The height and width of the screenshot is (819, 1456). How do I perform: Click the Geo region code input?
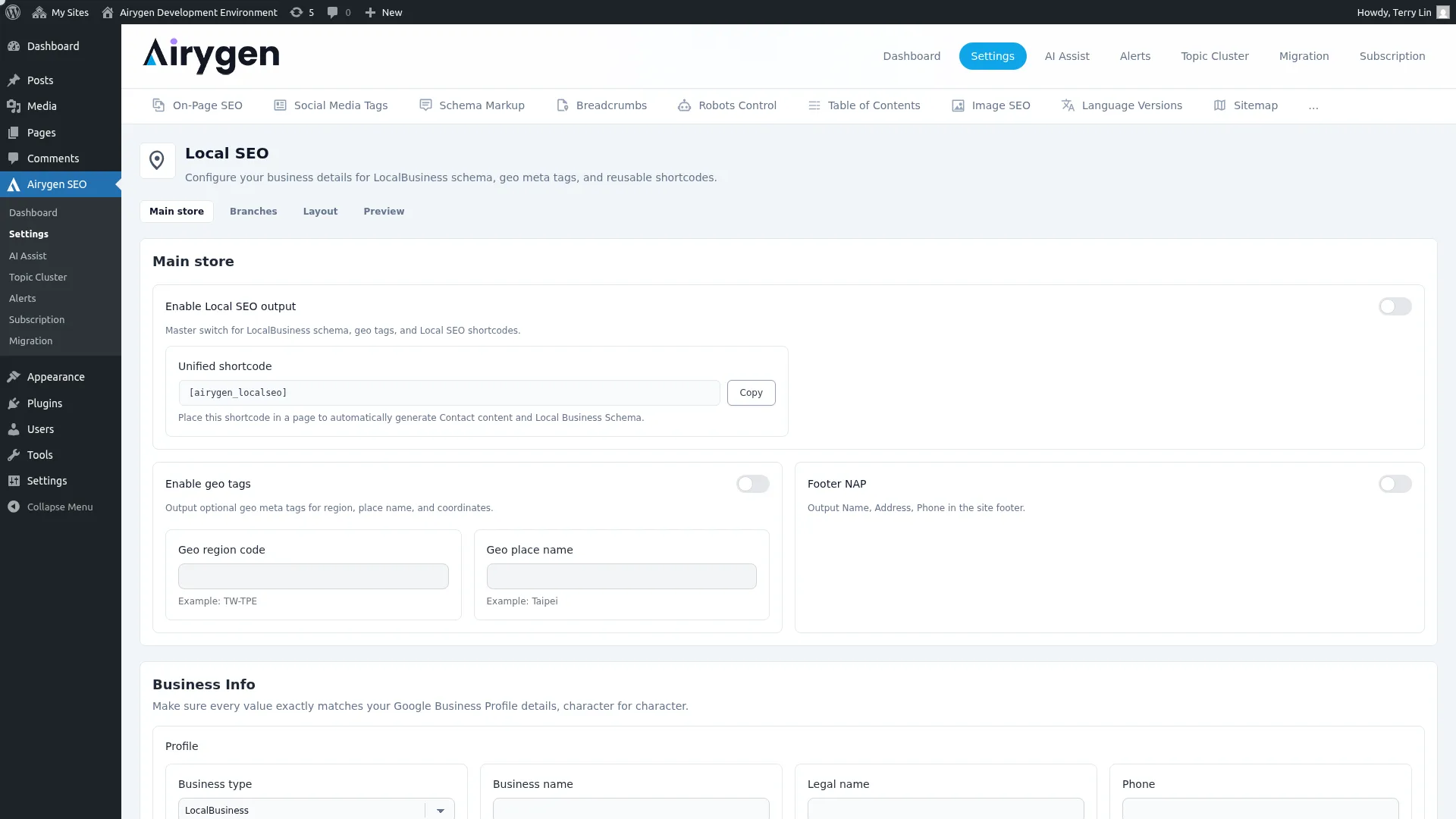tap(313, 576)
